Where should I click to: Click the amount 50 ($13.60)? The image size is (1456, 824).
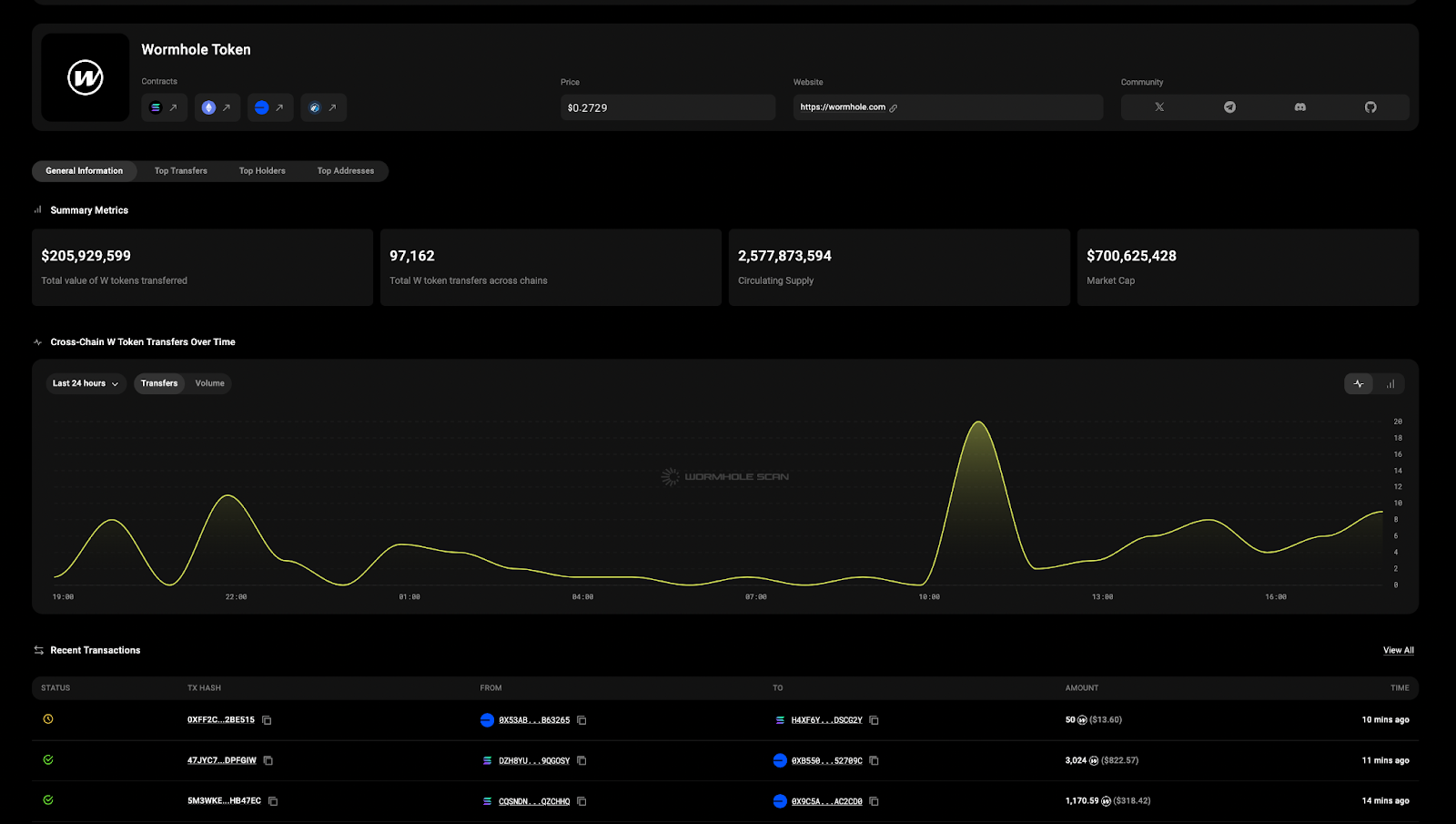1094,720
